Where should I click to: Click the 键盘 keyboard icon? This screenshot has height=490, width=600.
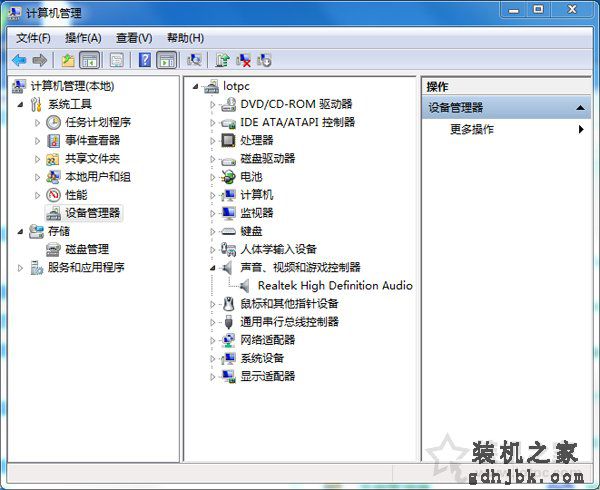228,231
